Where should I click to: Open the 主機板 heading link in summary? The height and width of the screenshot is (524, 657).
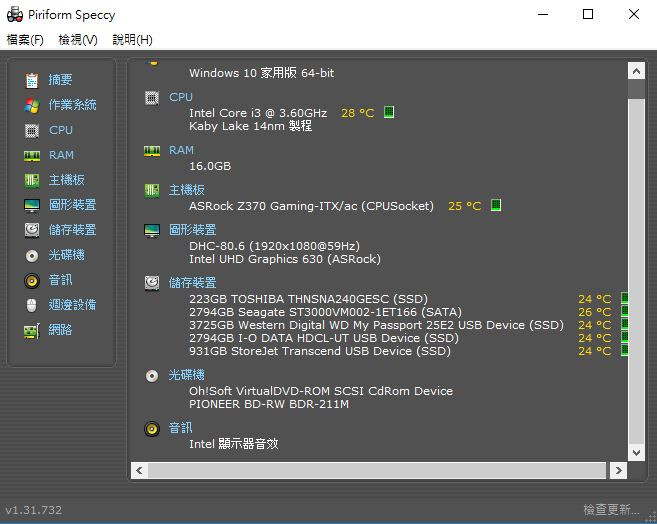pyautogui.click(x=186, y=190)
